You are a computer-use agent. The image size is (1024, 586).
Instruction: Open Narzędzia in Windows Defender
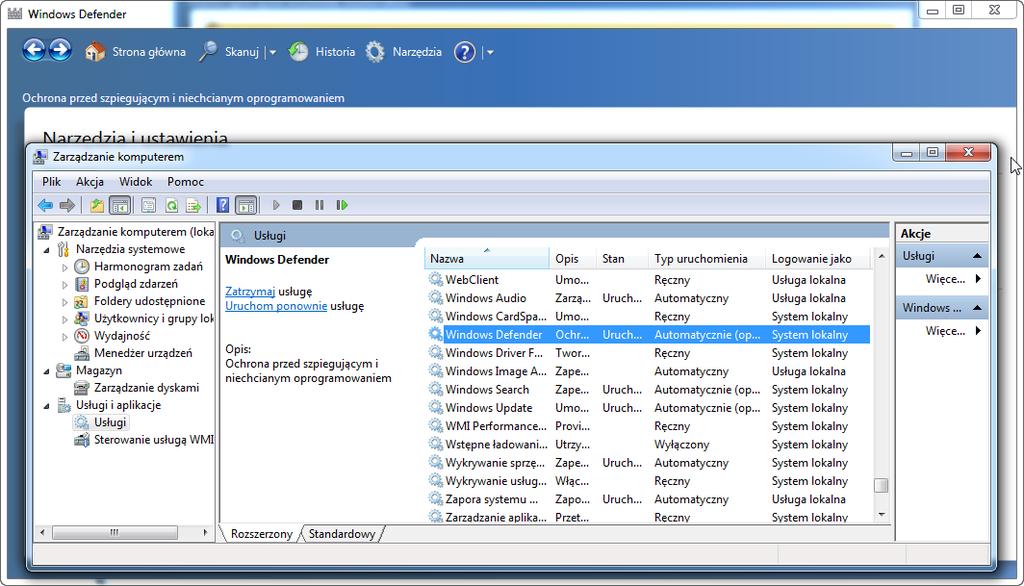[403, 52]
